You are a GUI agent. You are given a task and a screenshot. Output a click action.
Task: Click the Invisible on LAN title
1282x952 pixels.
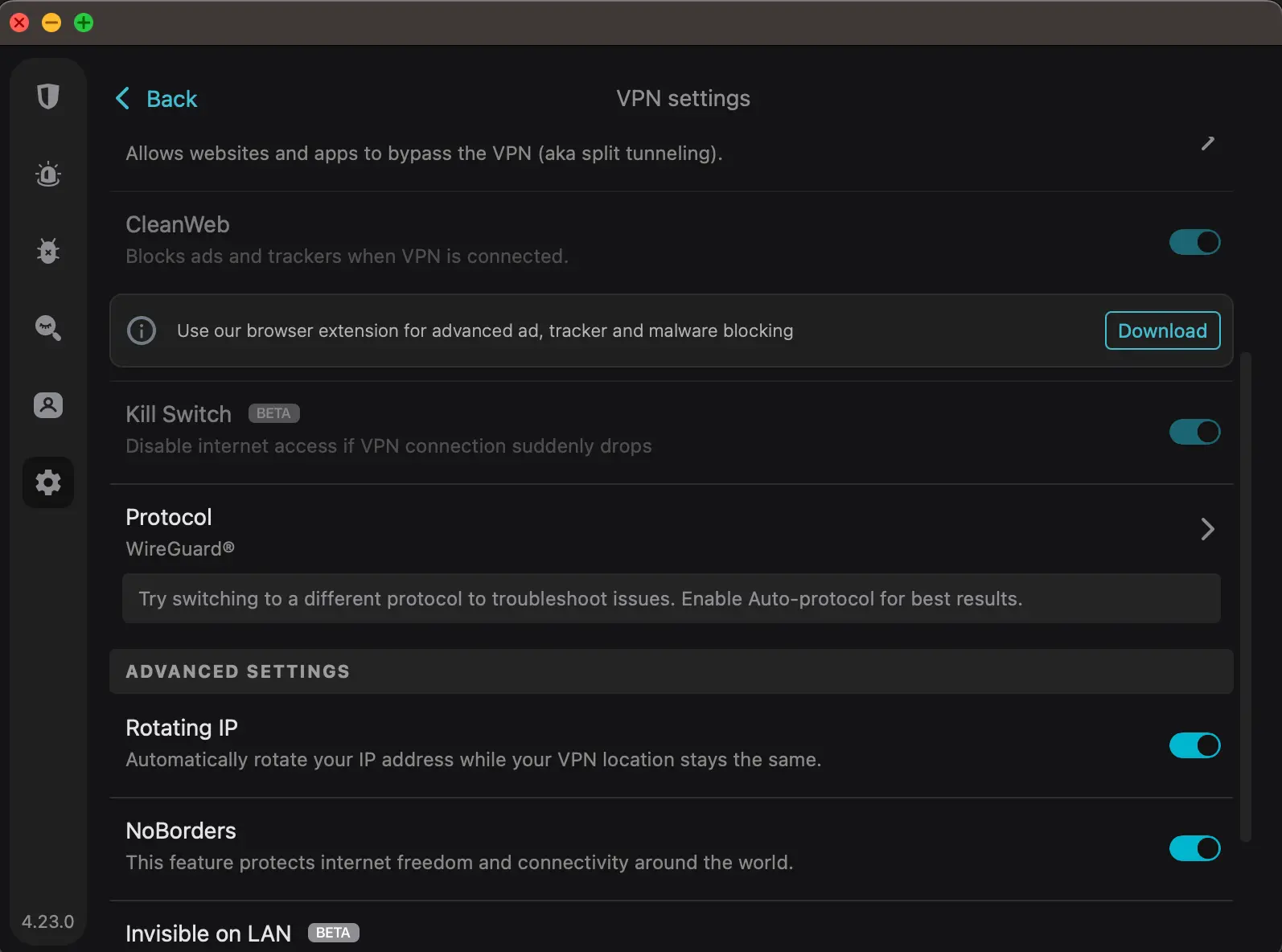(208, 934)
